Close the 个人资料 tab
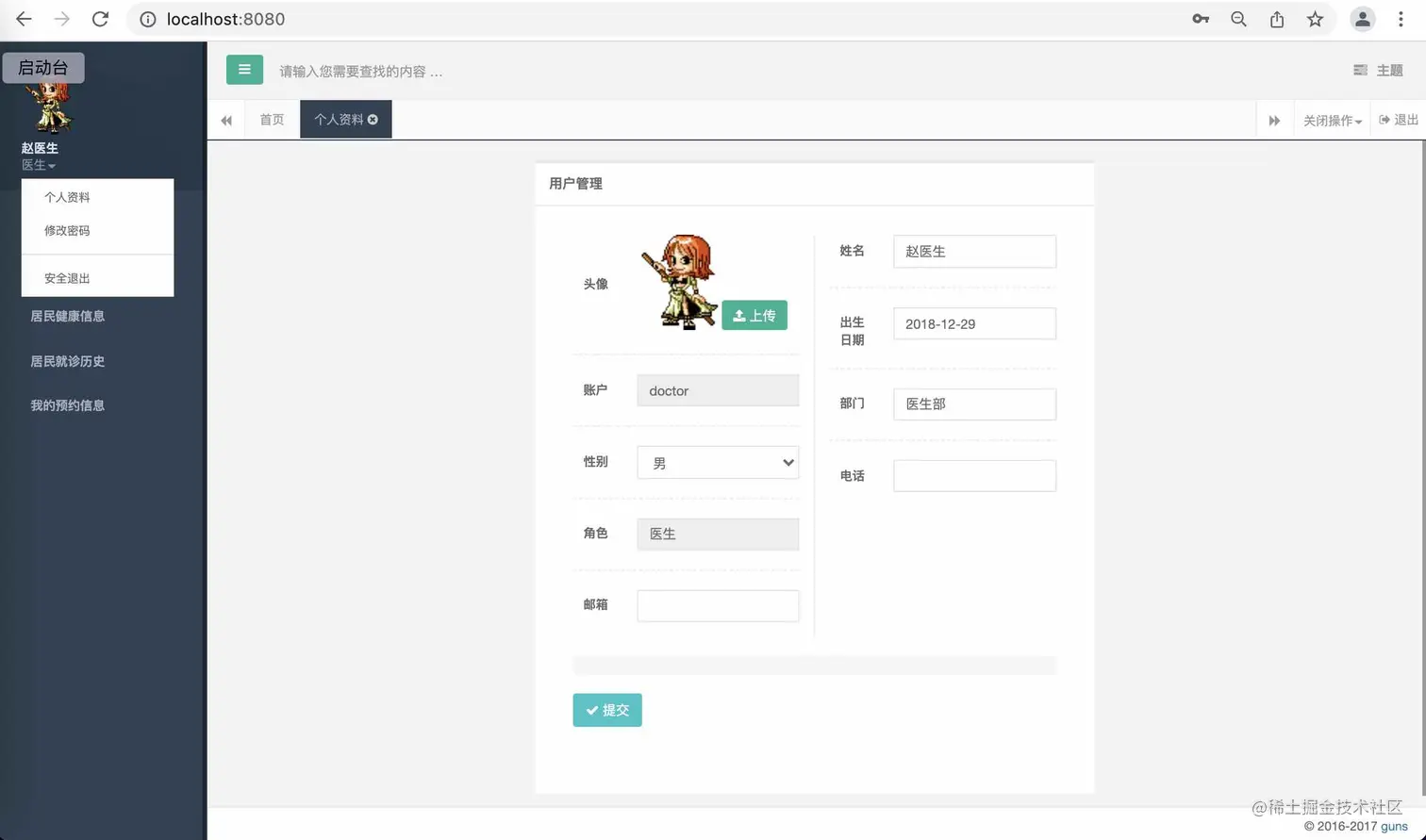This screenshot has height=840, width=1426. (373, 120)
